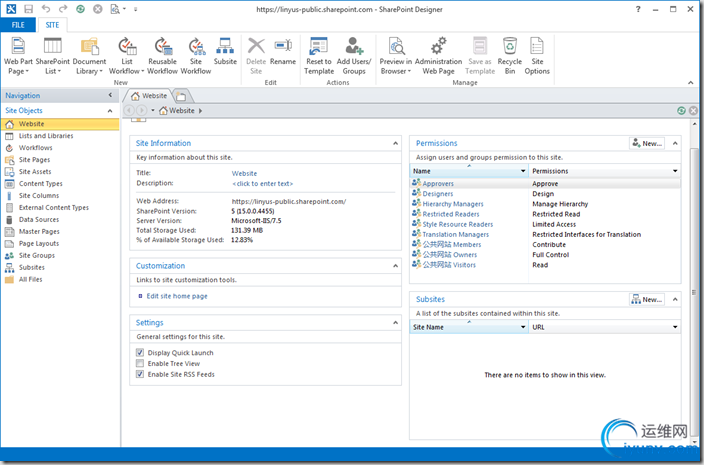Click the Redo arrow in title bar
The width and height of the screenshot is (704, 465).
coord(63,9)
